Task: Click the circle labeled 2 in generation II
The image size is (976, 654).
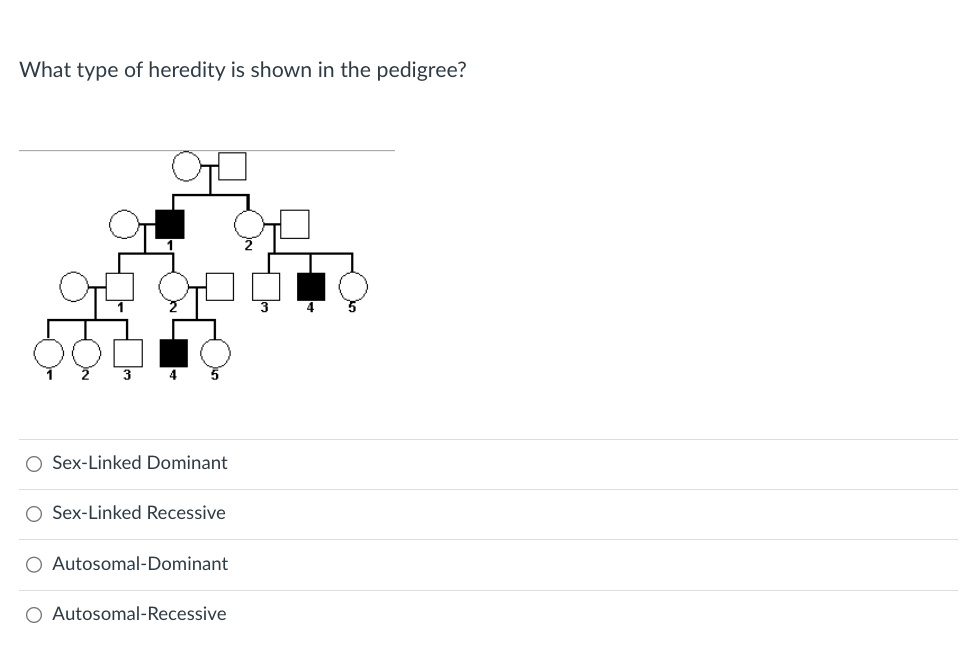Action: [249, 224]
